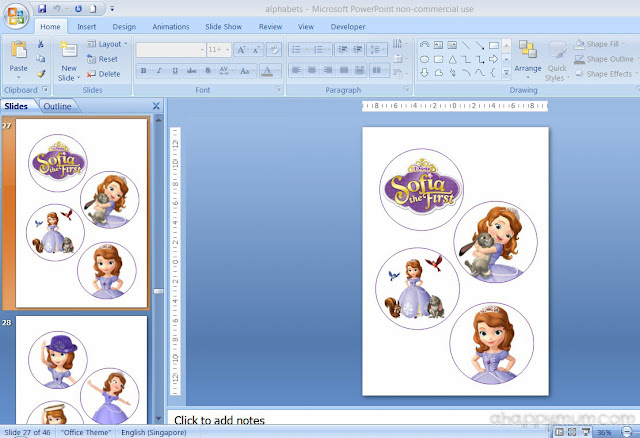The image size is (640, 438).
Task: Click Grow Font icon
Action: [x=241, y=50]
